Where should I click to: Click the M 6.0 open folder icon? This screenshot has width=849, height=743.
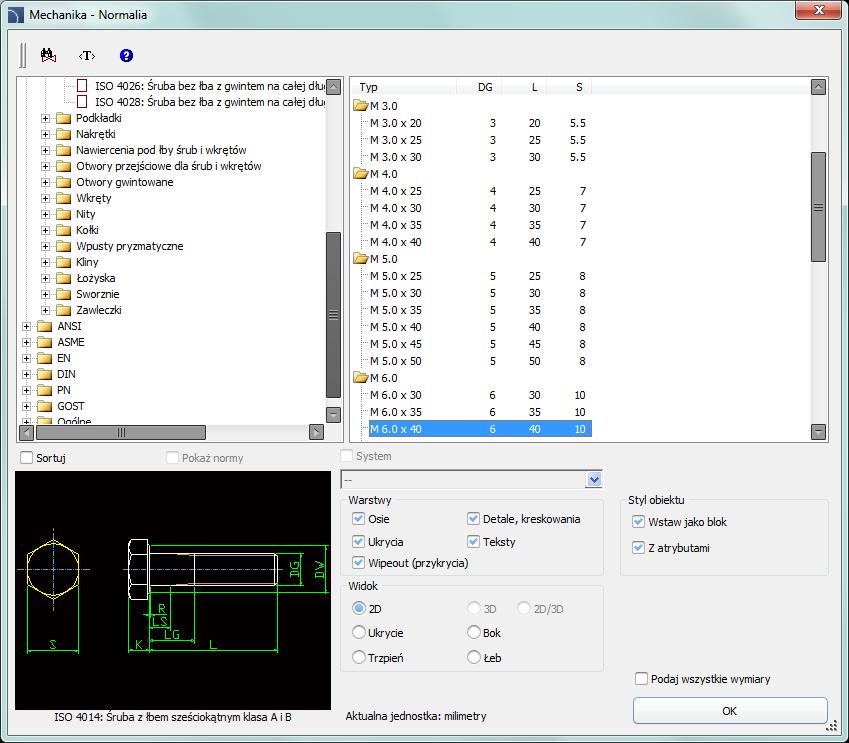[361, 378]
